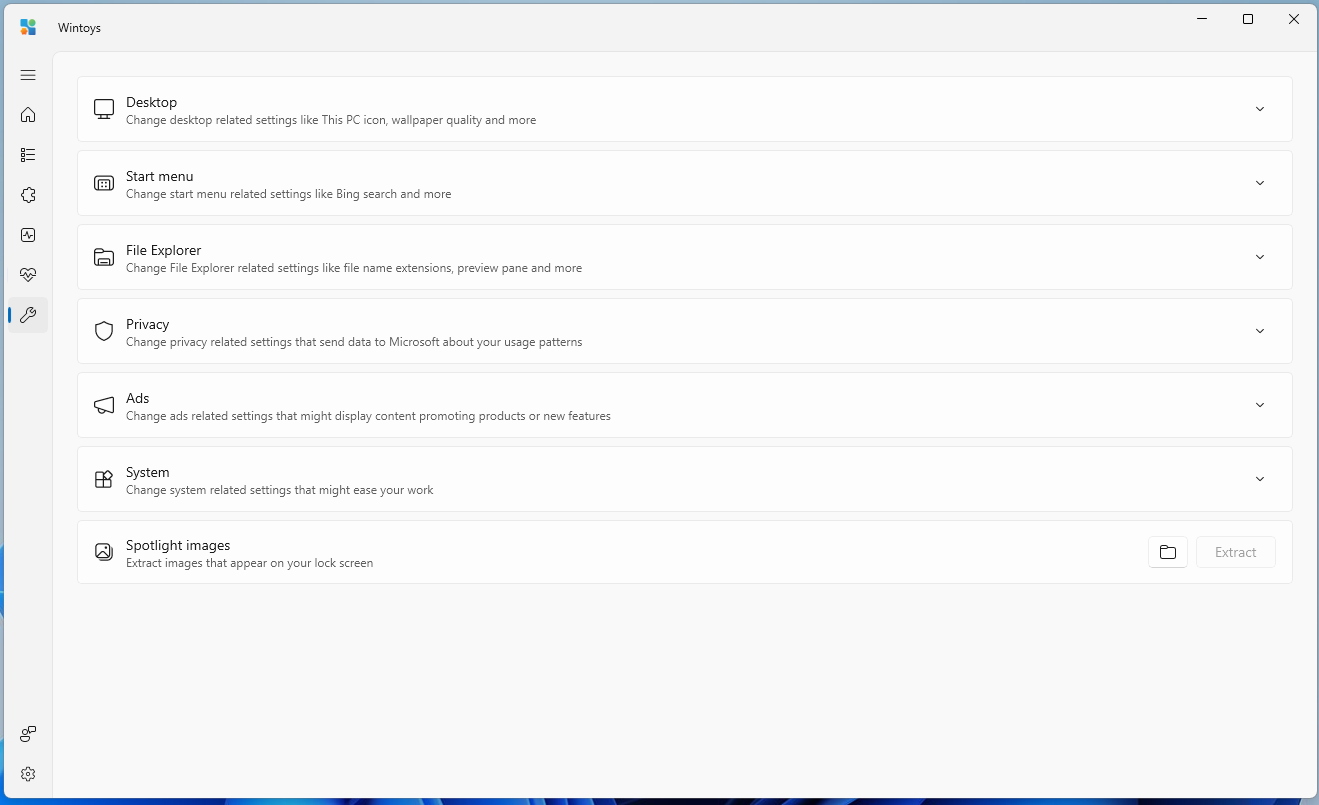Click the Extract button
Image resolution: width=1319 pixels, height=805 pixels.
(x=1236, y=552)
